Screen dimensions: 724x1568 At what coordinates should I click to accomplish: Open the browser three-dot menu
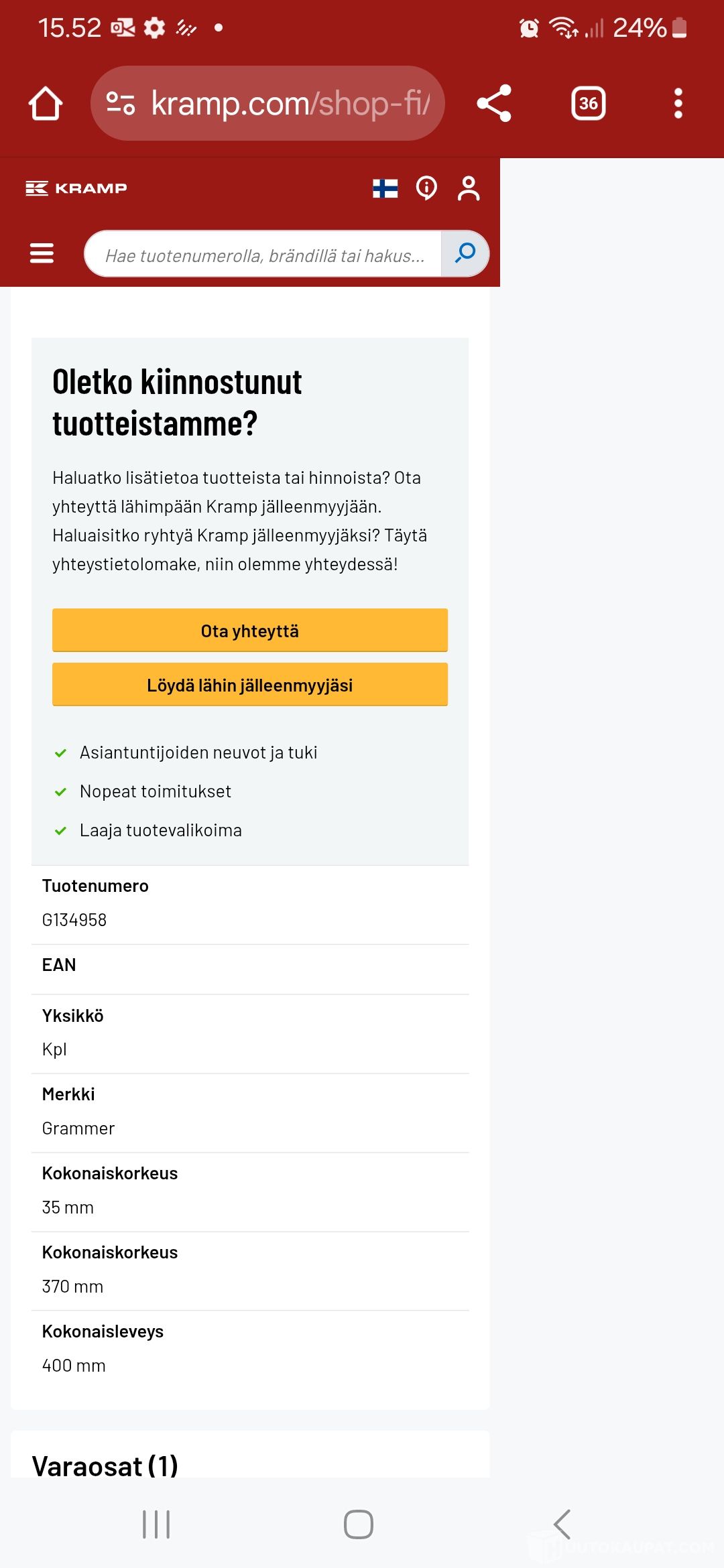[x=678, y=103]
